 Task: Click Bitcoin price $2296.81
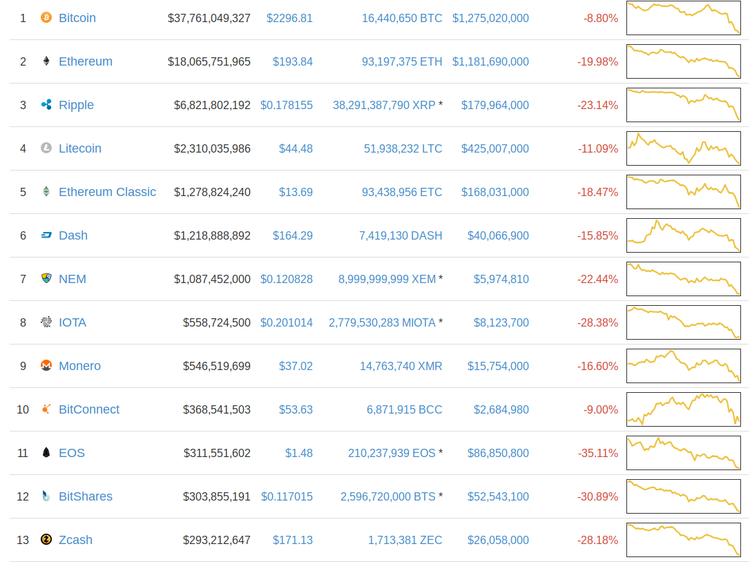289,18
